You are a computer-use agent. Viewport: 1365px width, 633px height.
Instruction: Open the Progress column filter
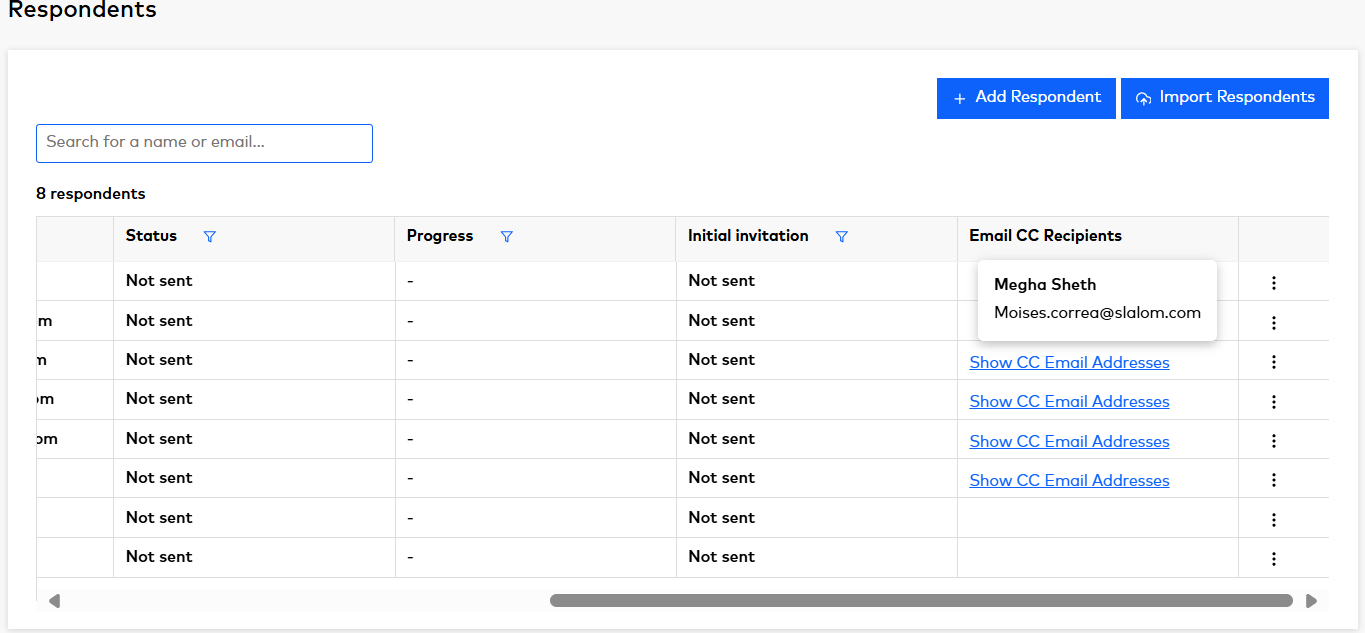coord(506,237)
